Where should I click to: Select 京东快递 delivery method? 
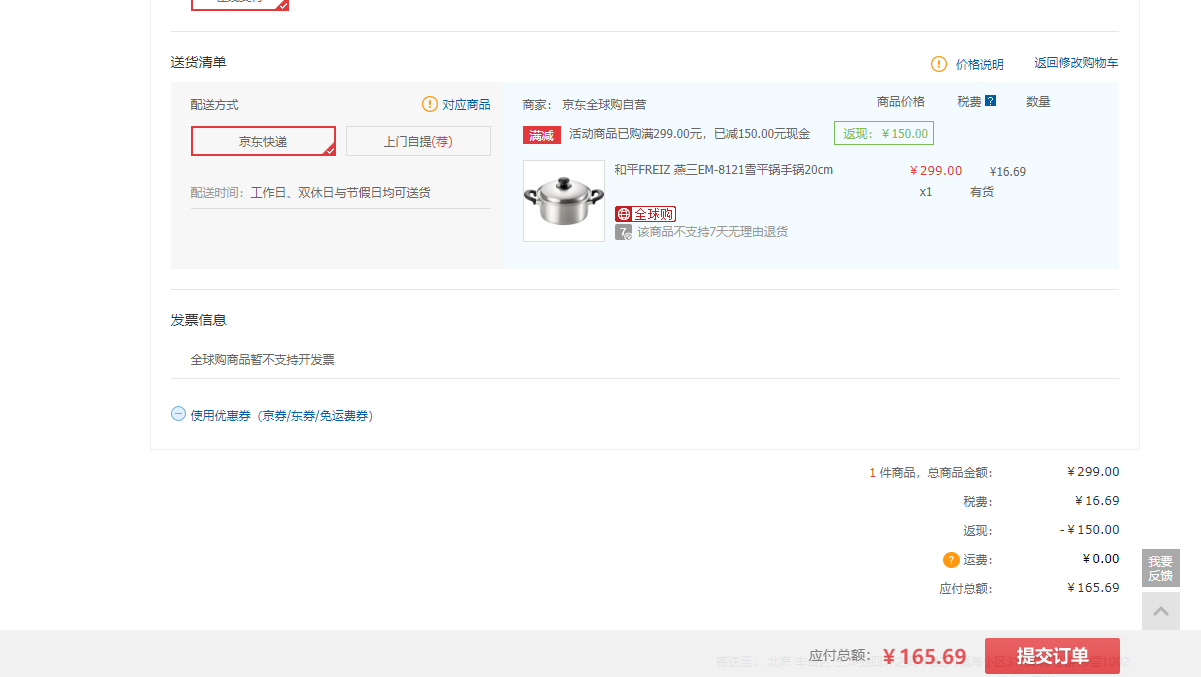[263, 141]
